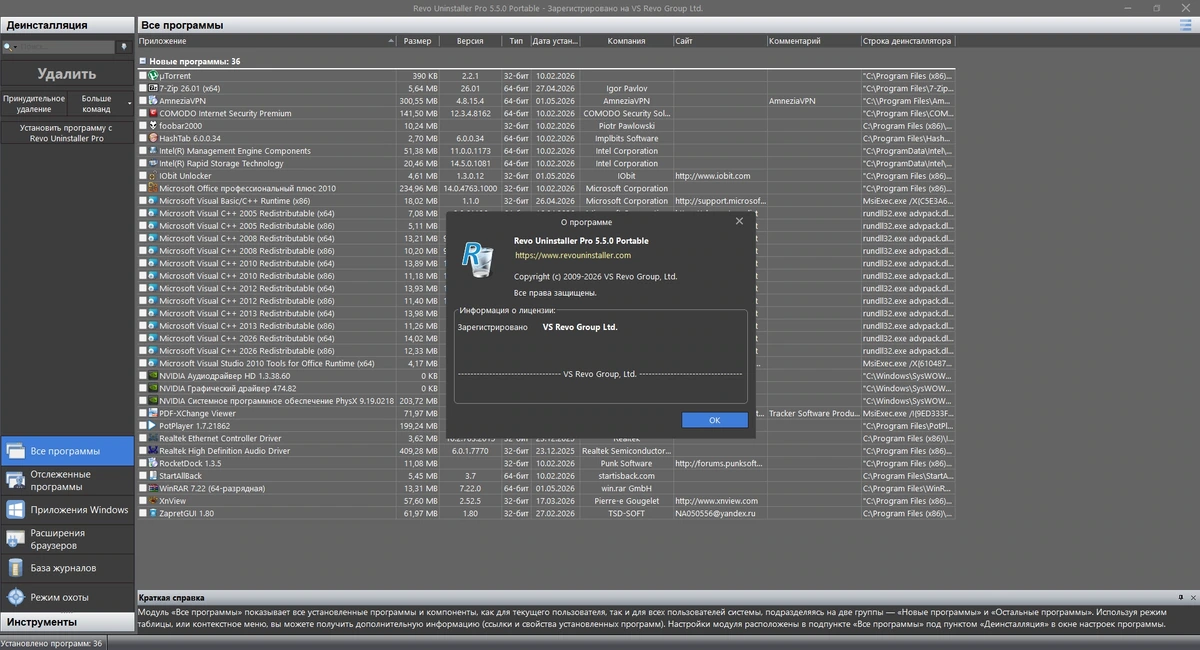1200x650 pixels.
Task: Open Отслеженные программы module
Action: [67, 481]
